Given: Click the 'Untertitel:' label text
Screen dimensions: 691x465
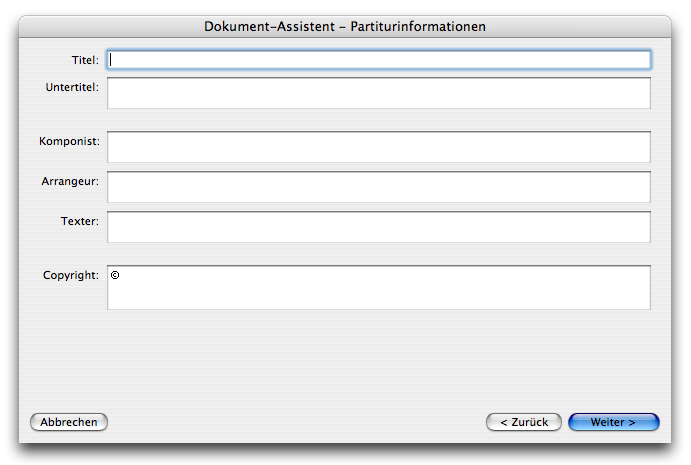Looking at the screenshot, I should pos(72,87).
